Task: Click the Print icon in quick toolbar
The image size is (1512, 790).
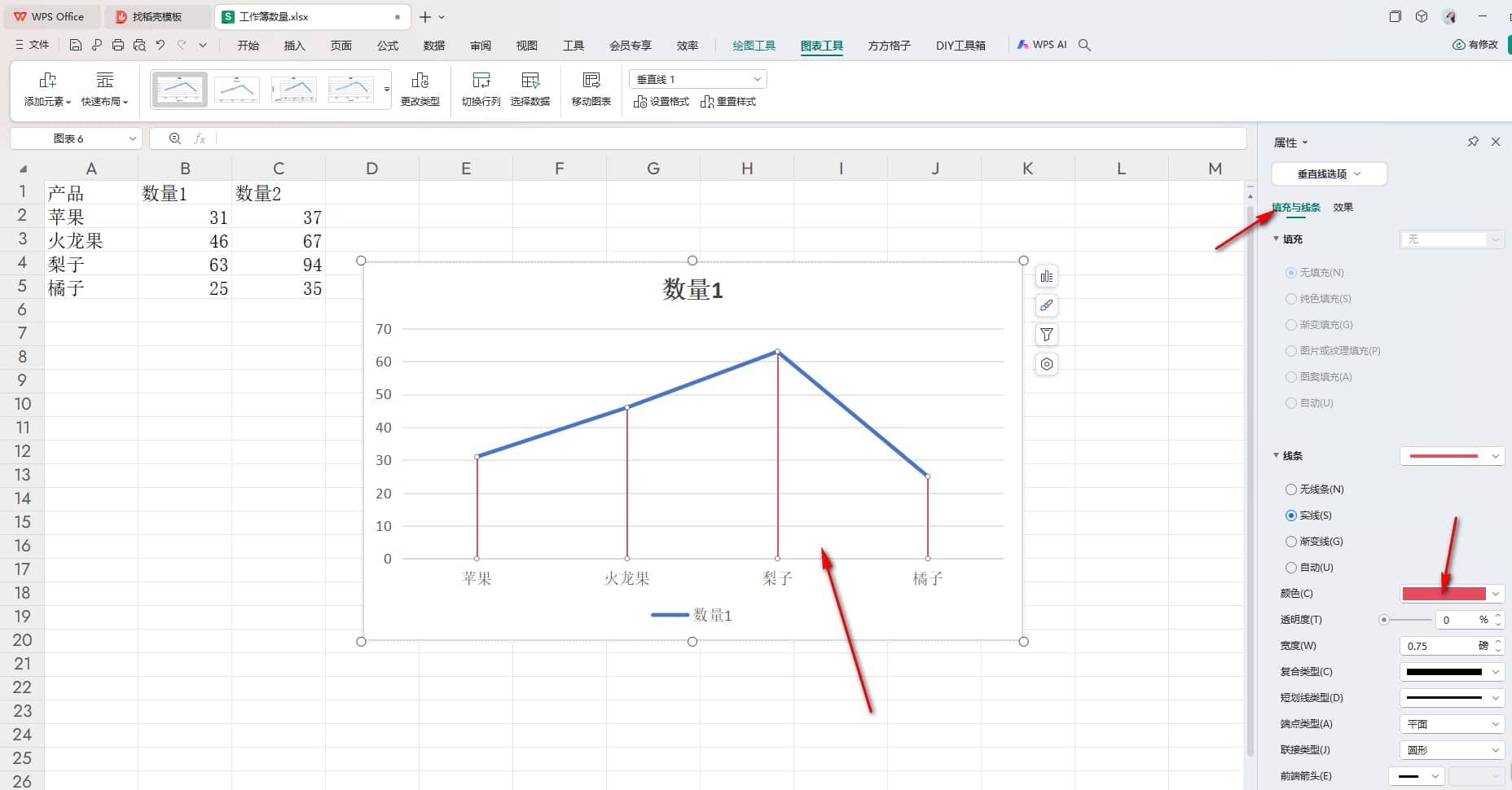Action: 118,46
